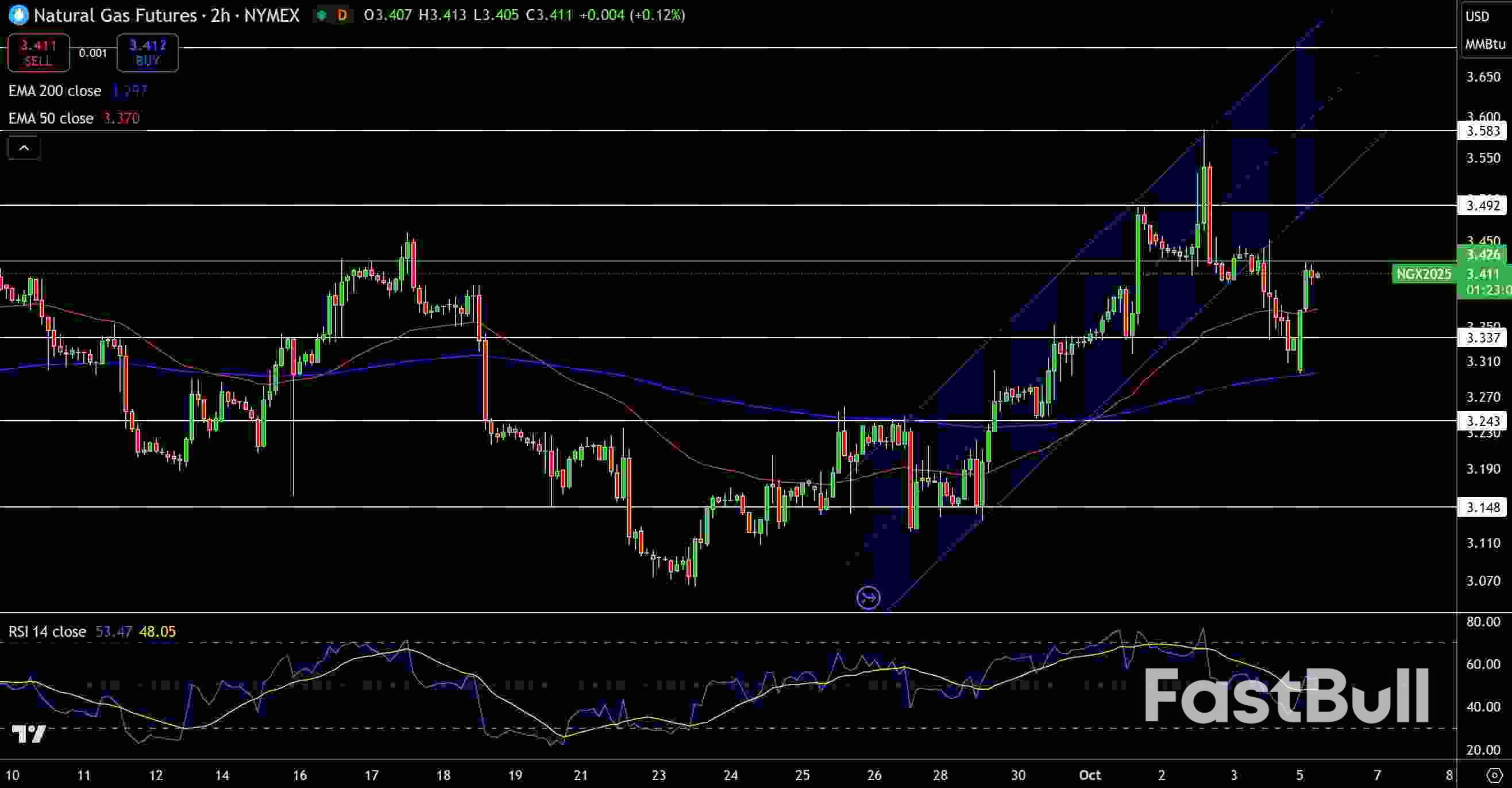Click Oct on the date axis

(x=1090, y=775)
